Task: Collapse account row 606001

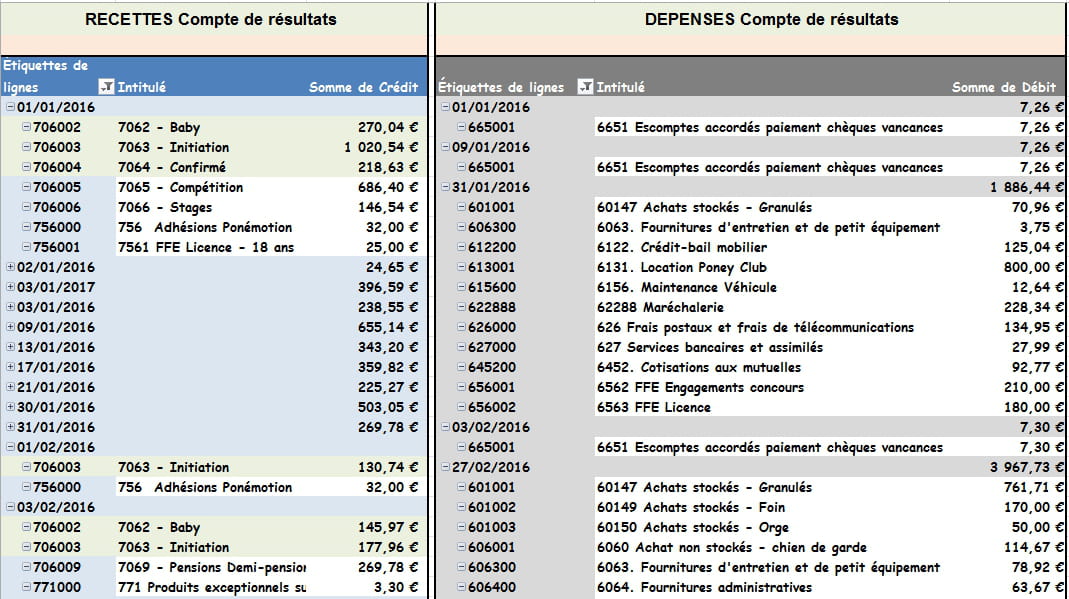Action: [461, 547]
